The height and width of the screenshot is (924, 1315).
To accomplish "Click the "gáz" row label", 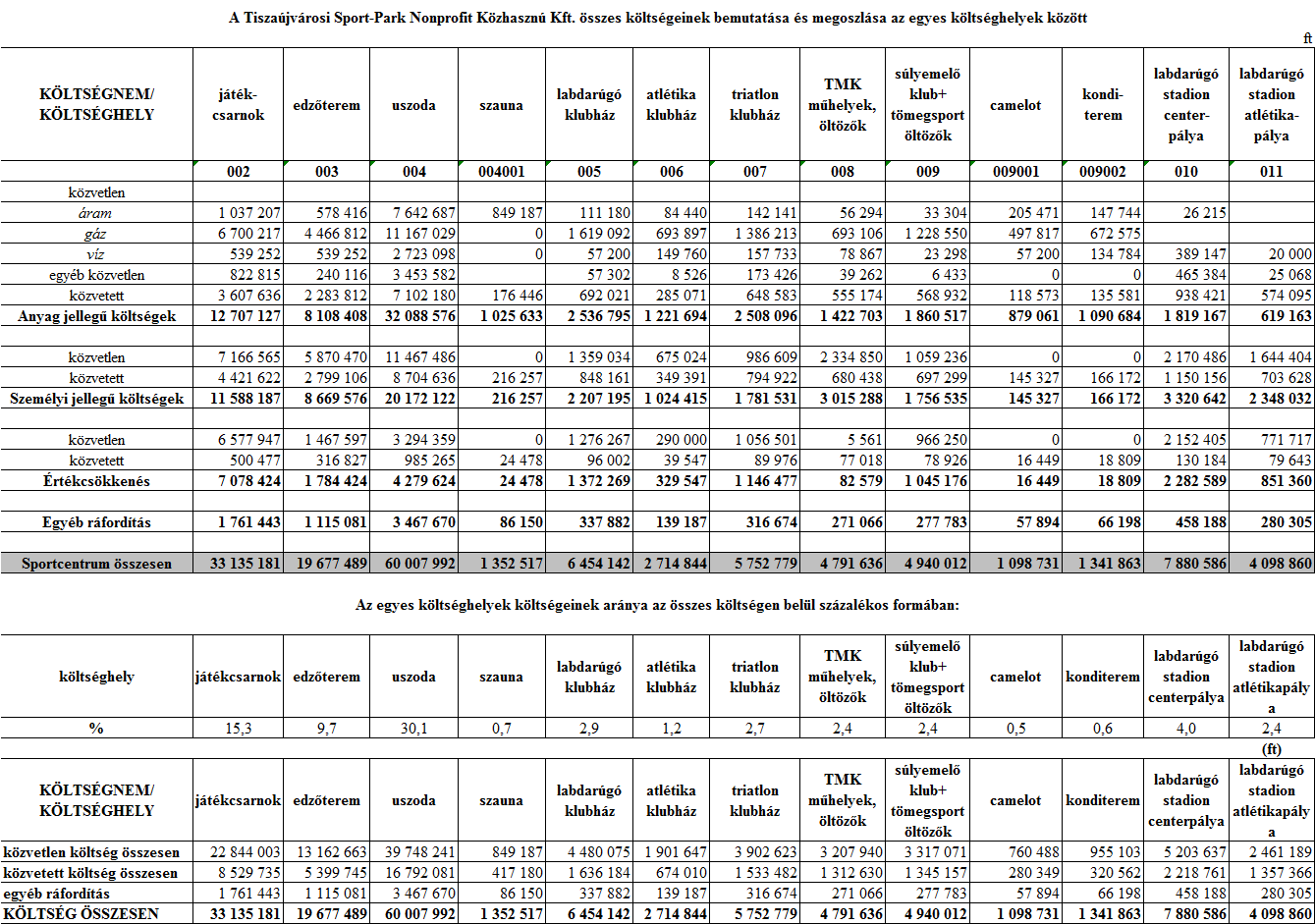I will point(96,234).
